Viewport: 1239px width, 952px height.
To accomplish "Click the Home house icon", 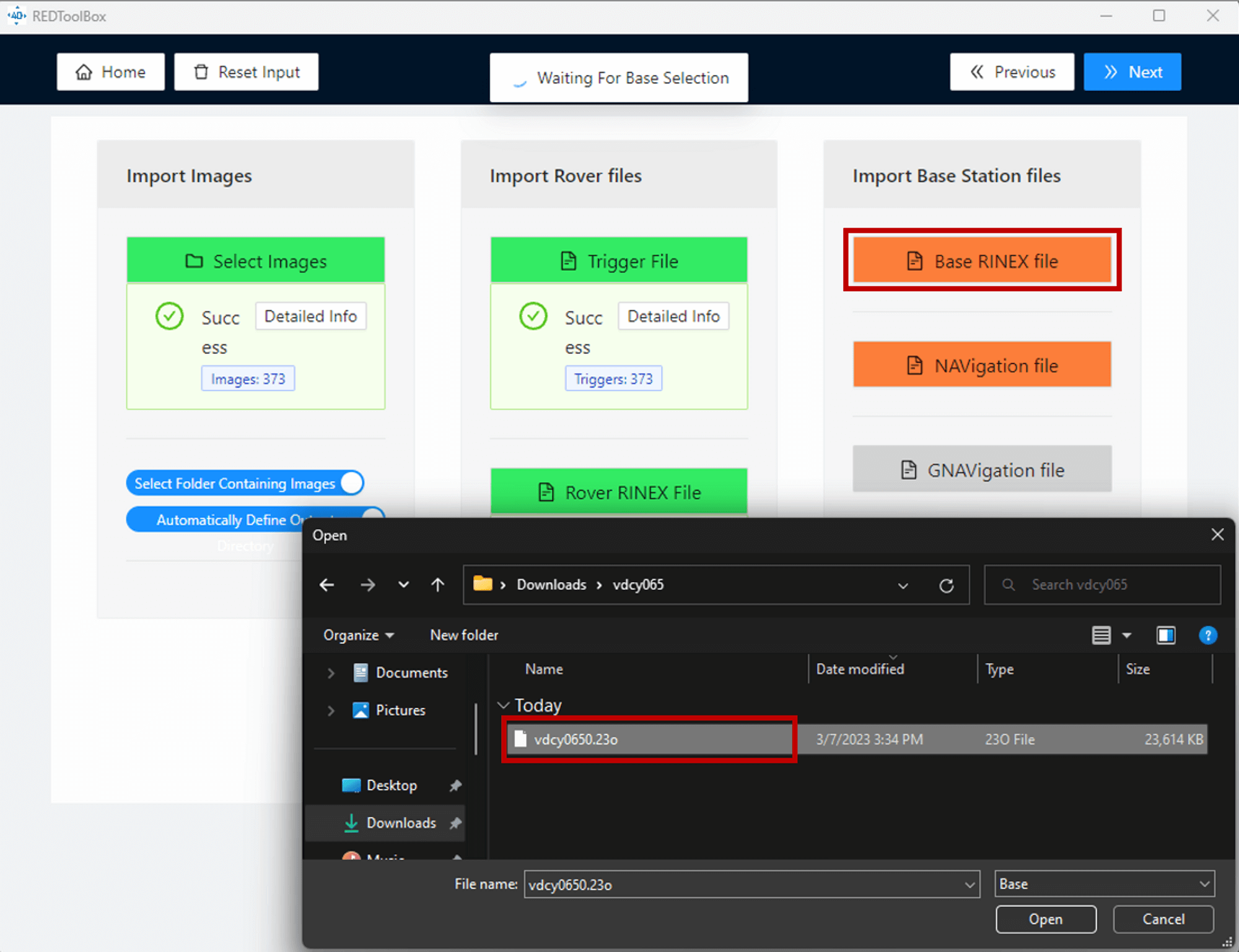I will tap(84, 71).
